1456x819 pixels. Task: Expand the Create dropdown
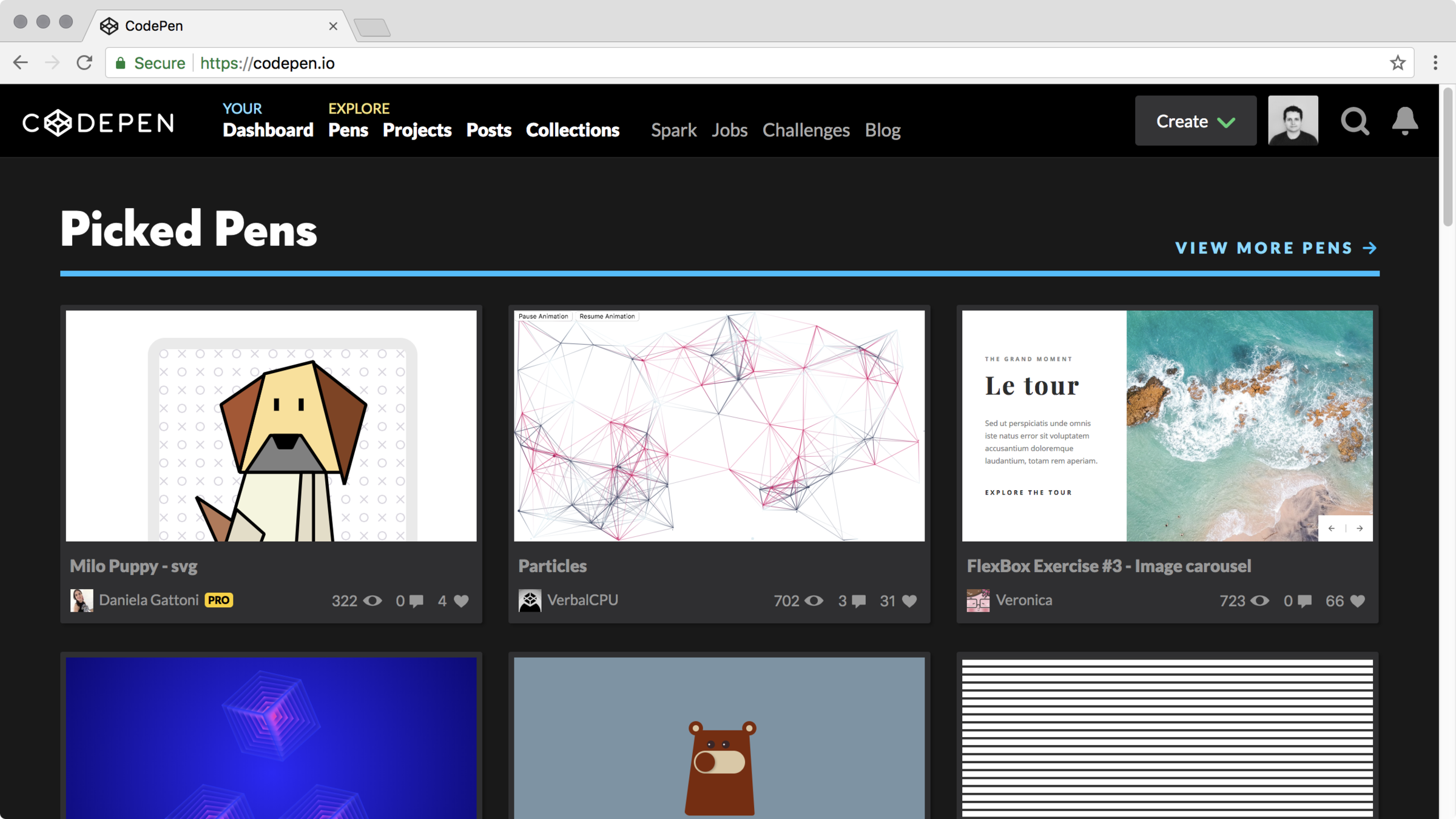tap(1195, 121)
